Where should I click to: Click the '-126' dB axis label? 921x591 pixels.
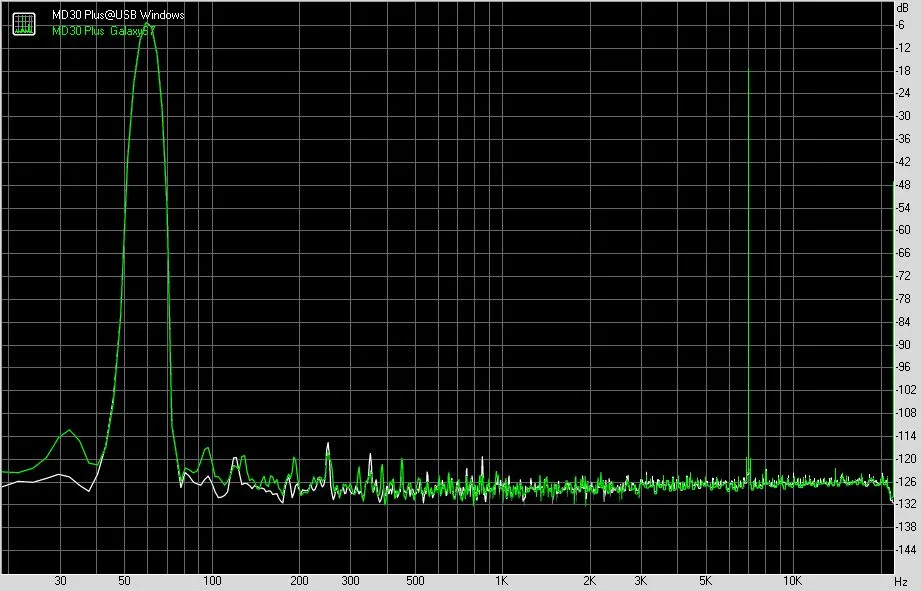tap(905, 481)
